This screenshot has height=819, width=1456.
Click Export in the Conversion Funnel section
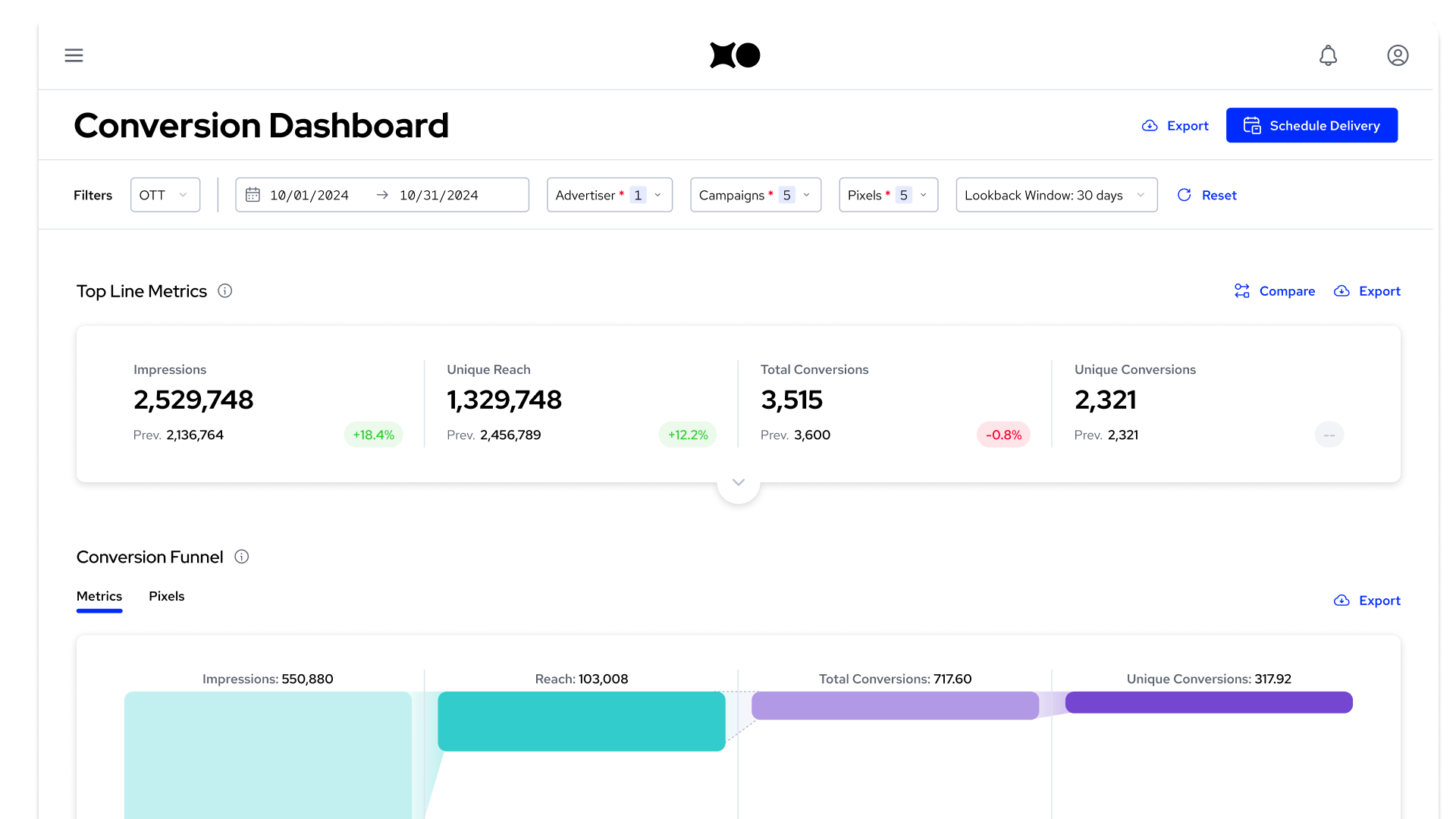[1367, 601]
